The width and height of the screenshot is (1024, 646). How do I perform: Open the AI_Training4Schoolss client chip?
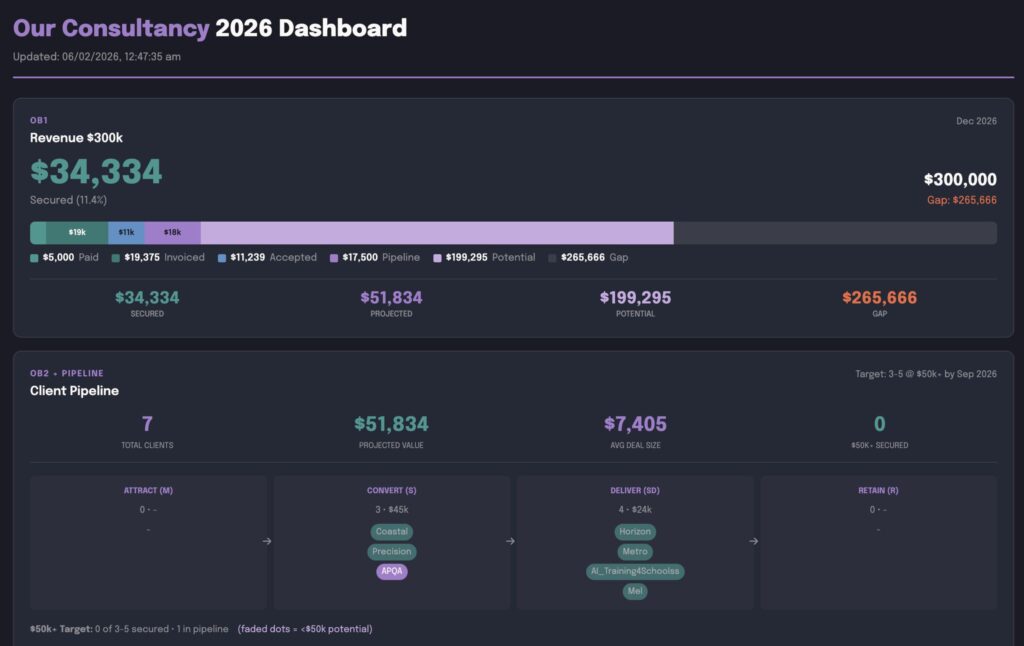pos(635,571)
